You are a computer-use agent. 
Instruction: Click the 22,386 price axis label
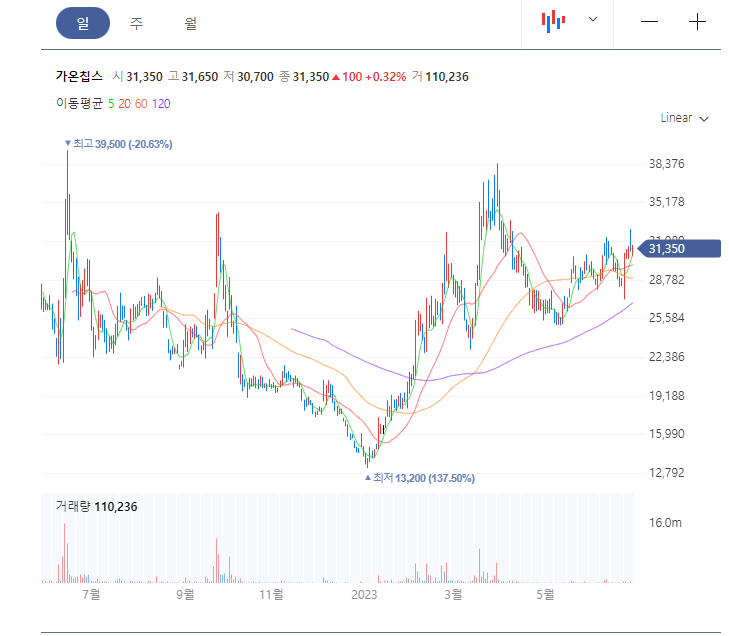(667, 357)
